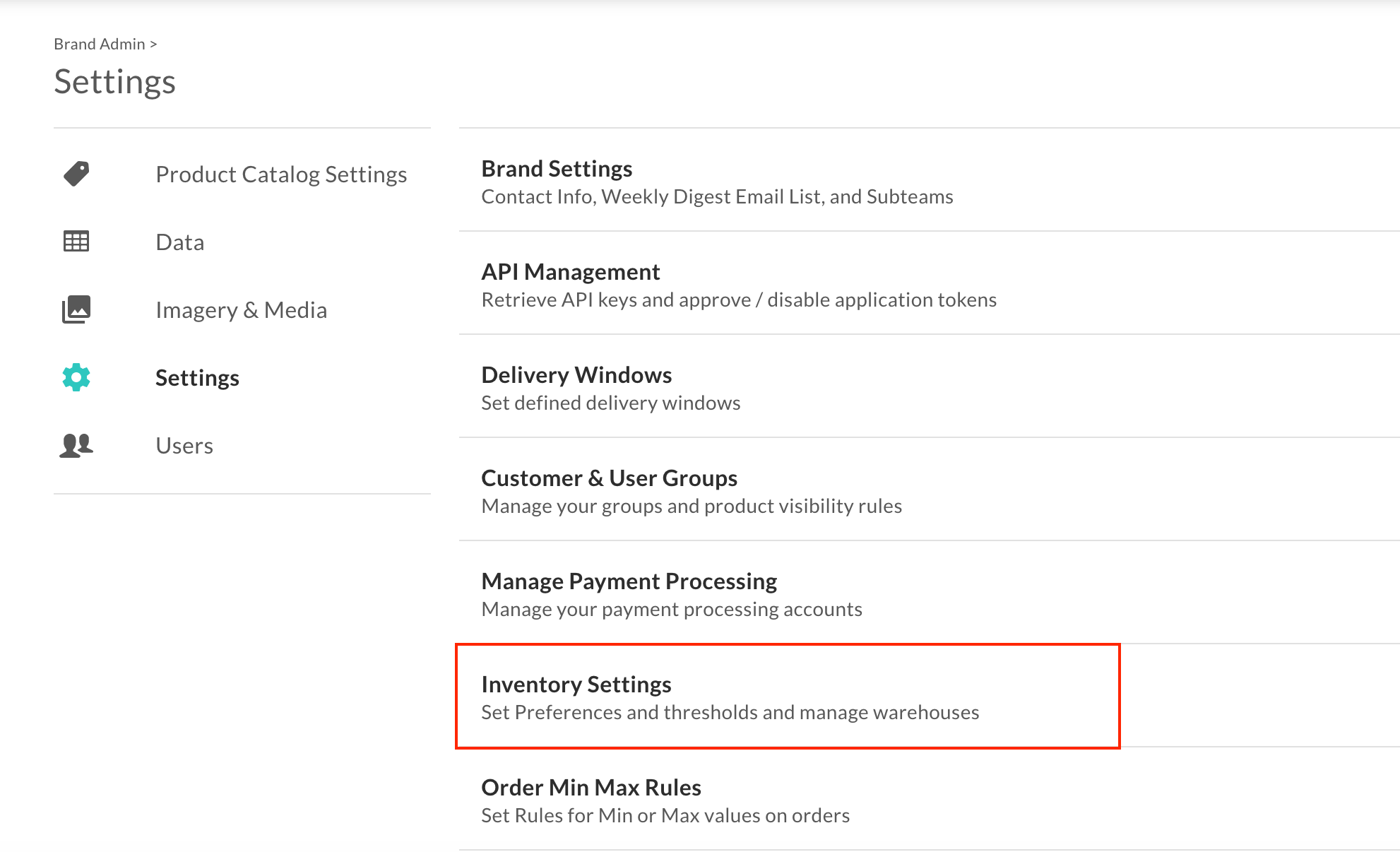Open the highlighted Inventory Settings
This screenshot has height=852, width=1400.
(576, 684)
